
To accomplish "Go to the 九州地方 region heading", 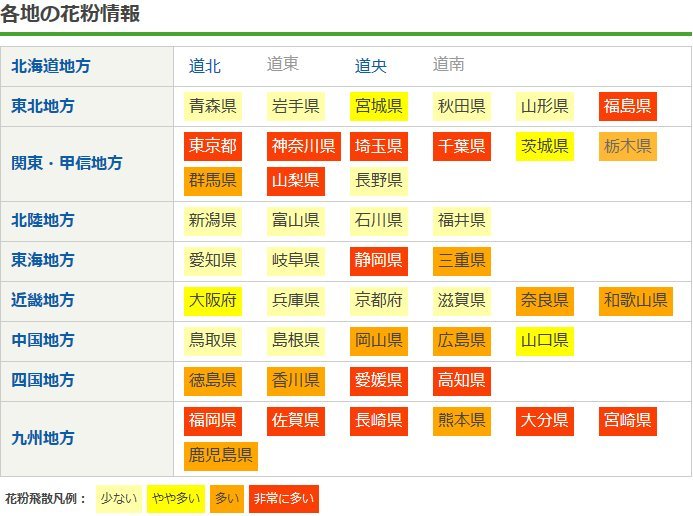I will tap(42, 438).
